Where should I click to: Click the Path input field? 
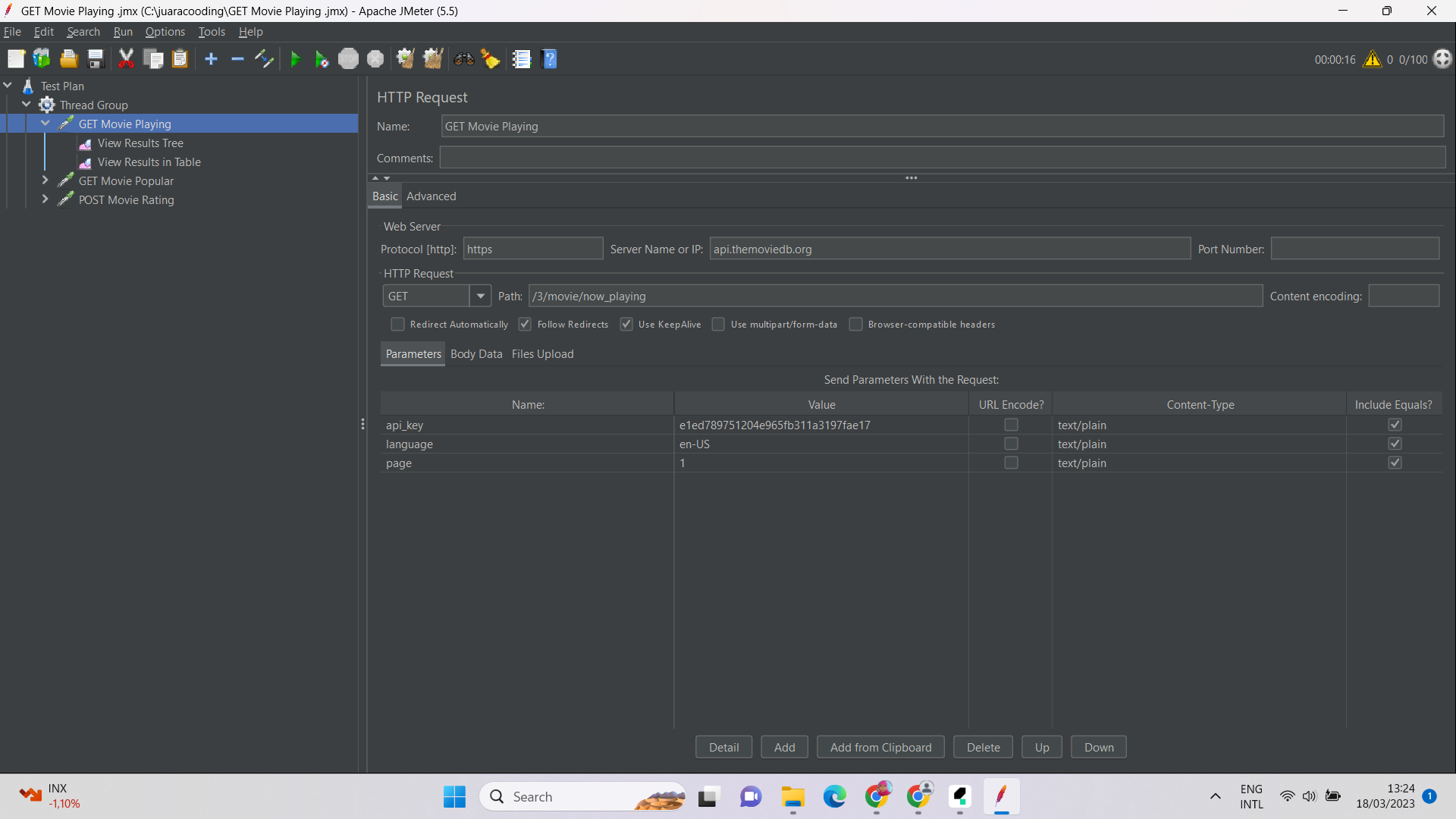895,297
